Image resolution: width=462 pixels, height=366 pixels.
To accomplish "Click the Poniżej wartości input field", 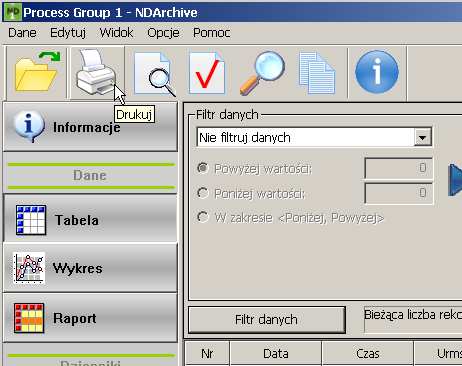I will click(399, 193).
